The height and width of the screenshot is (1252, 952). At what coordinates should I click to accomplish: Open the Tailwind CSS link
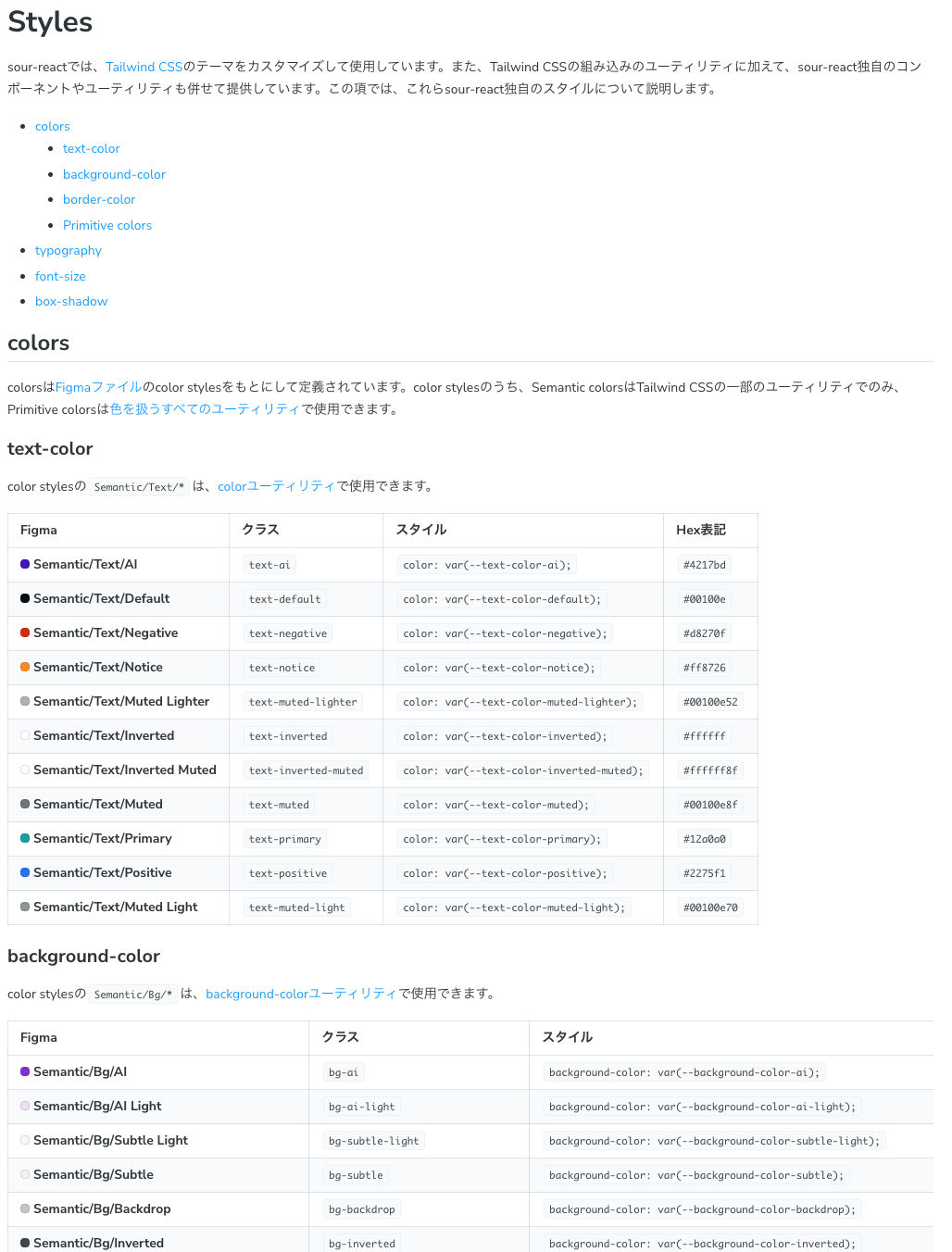(x=144, y=67)
